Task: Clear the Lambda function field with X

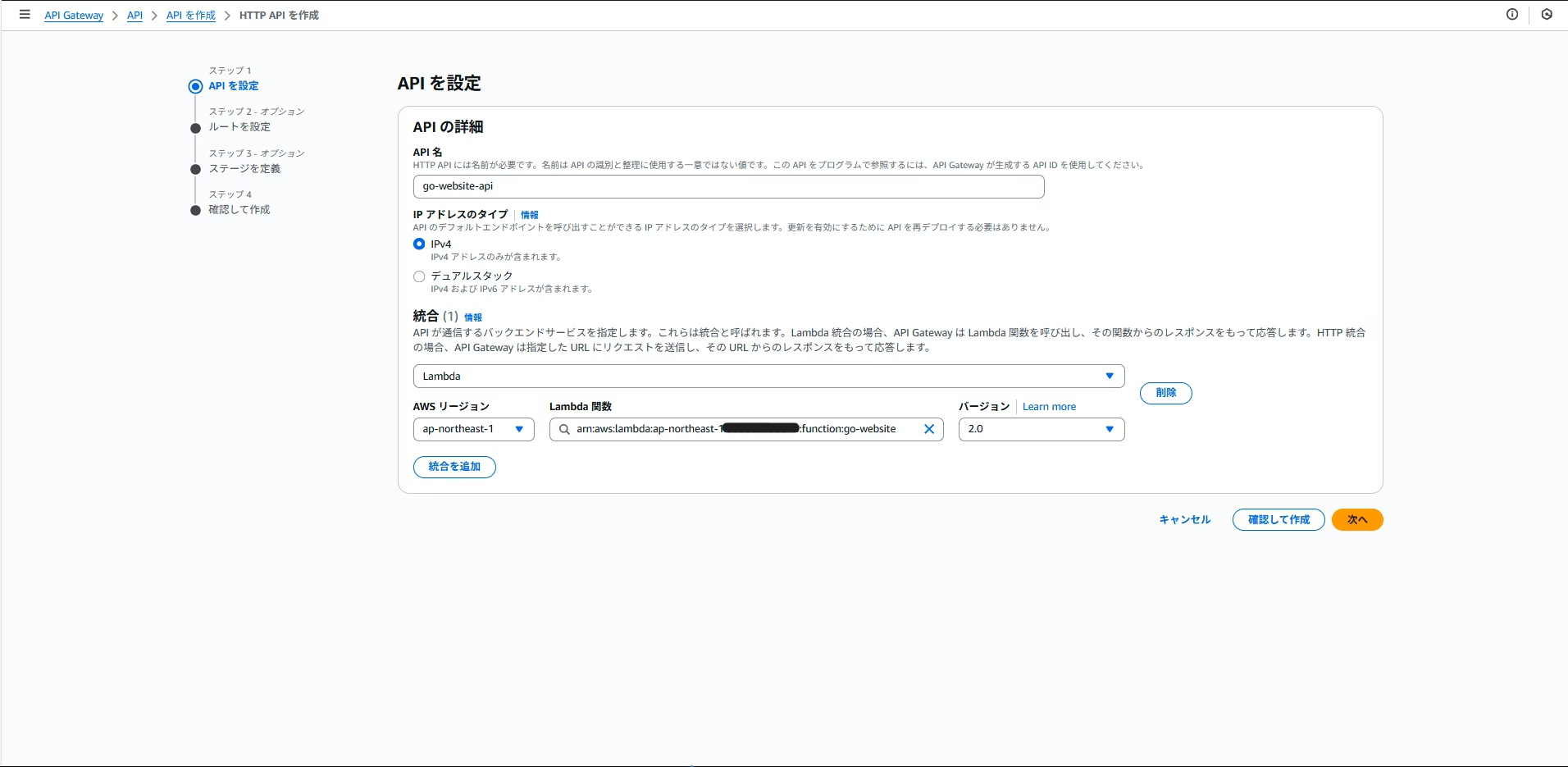Action: (929, 429)
